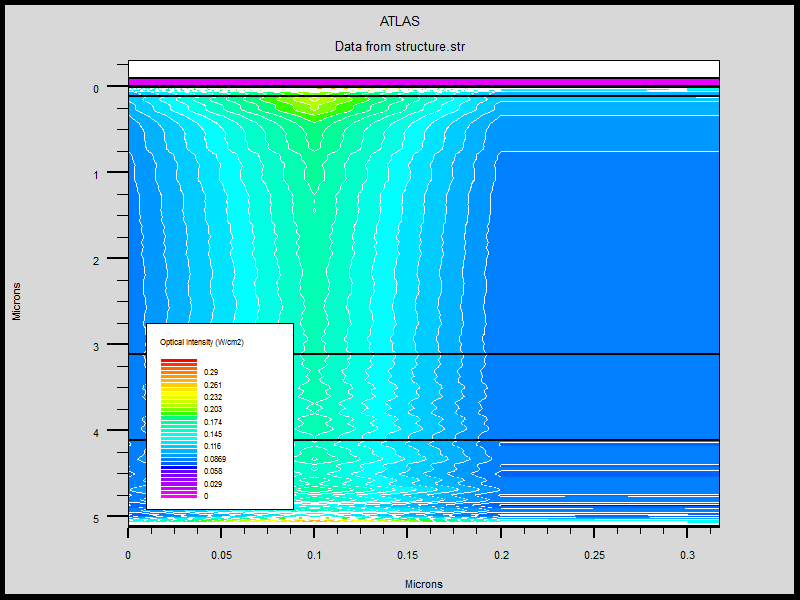
Task: Pick the red swatch atop the legend
Action: tap(179, 361)
